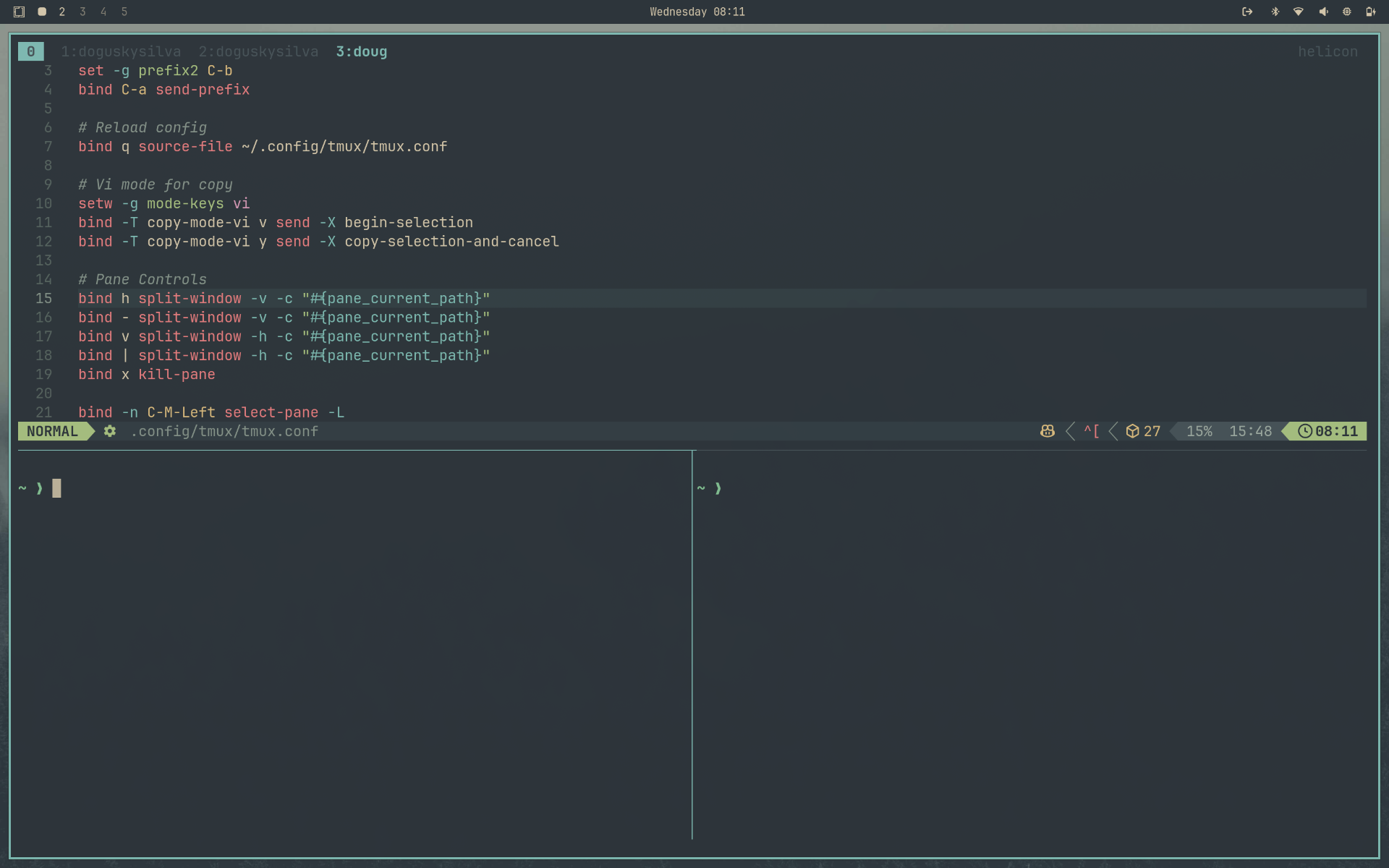Open Bluetooth settings icon
Screen dimensions: 1389x868
1275,12
